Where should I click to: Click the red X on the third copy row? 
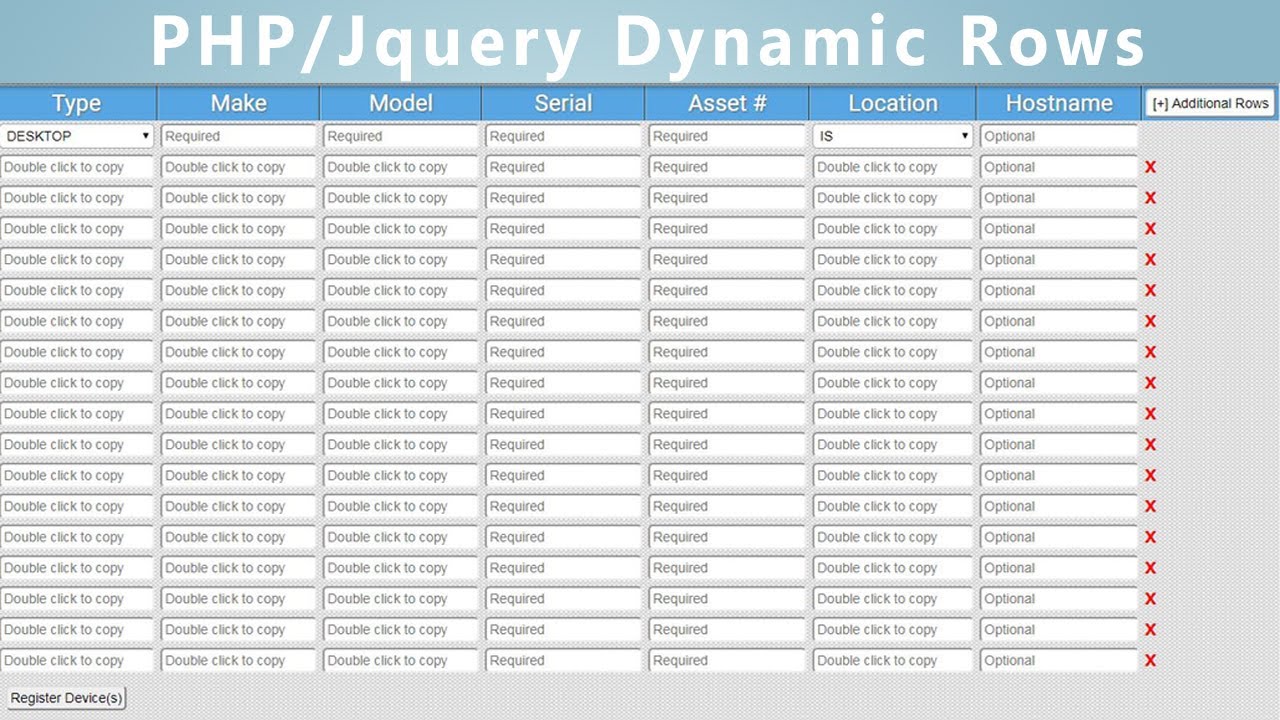point(1150,229)
